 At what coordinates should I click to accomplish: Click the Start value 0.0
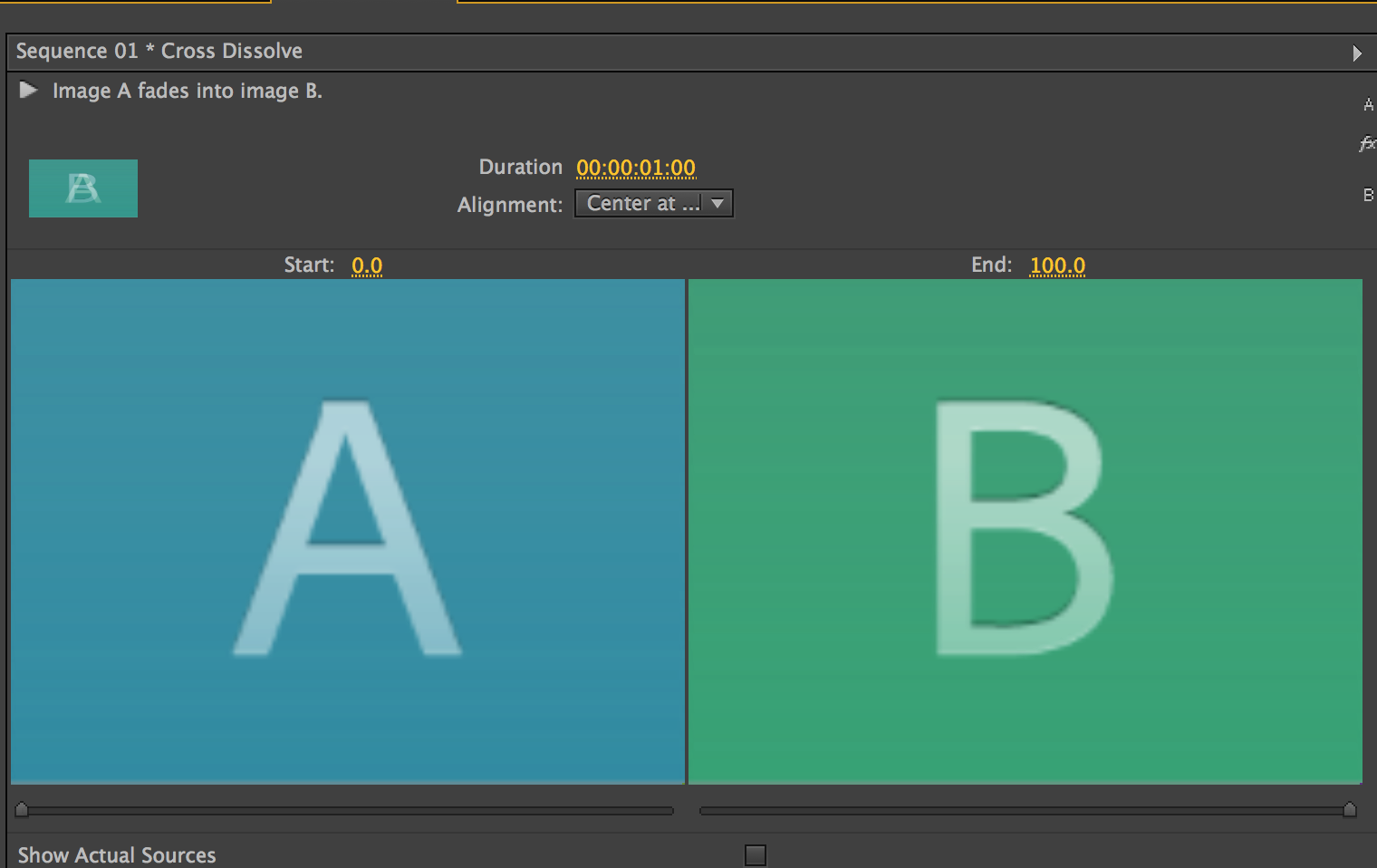coord(367,265)
